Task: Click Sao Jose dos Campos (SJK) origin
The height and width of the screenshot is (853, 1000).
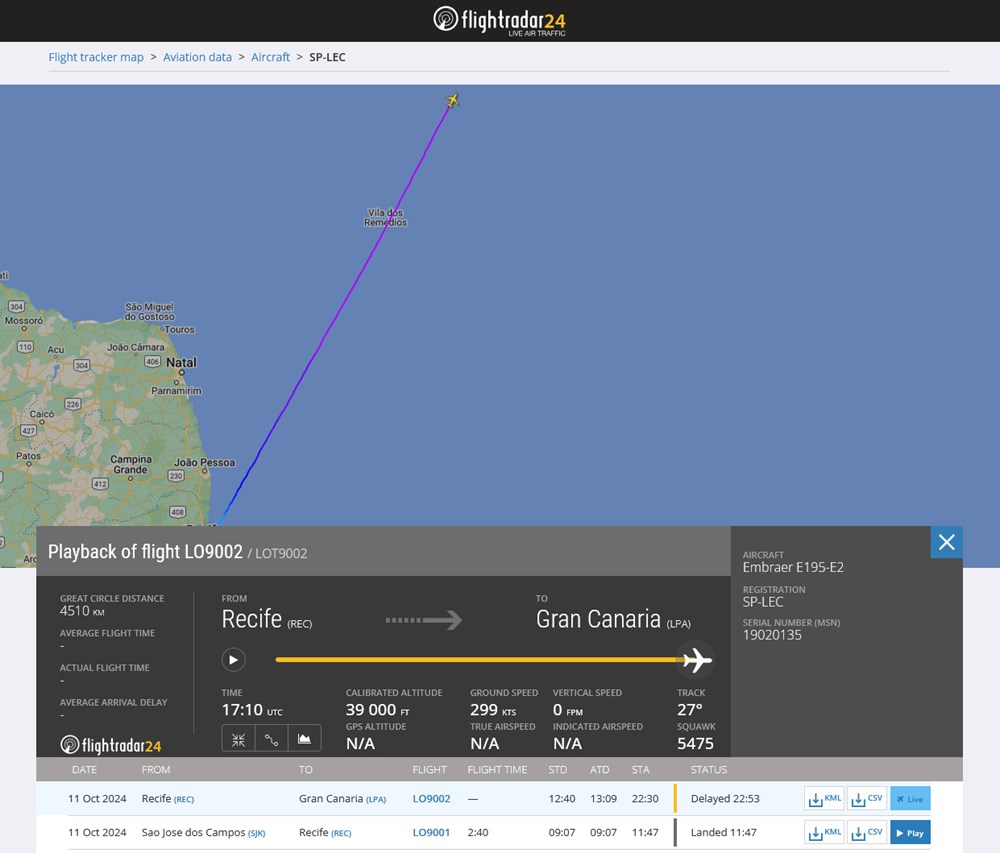Action: tap(203, 832)
